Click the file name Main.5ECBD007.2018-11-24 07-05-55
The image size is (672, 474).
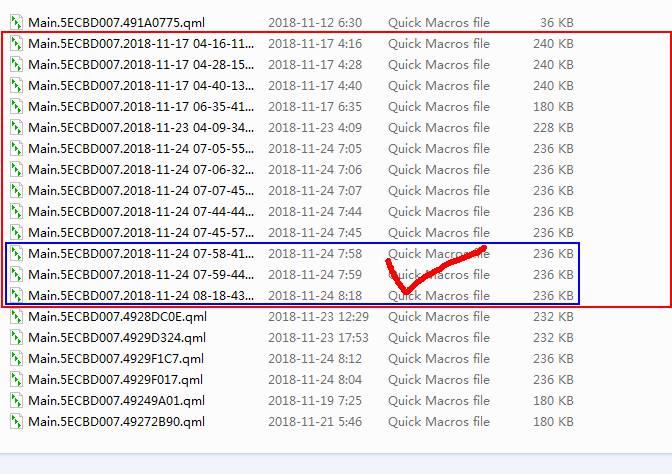pos(140,148)
